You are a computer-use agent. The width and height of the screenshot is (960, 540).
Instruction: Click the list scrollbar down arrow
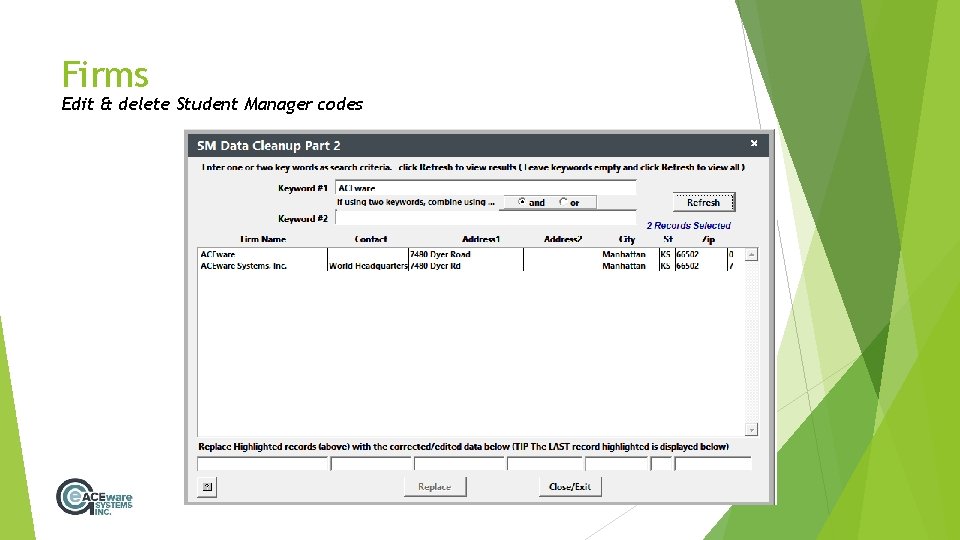point(751,430)
